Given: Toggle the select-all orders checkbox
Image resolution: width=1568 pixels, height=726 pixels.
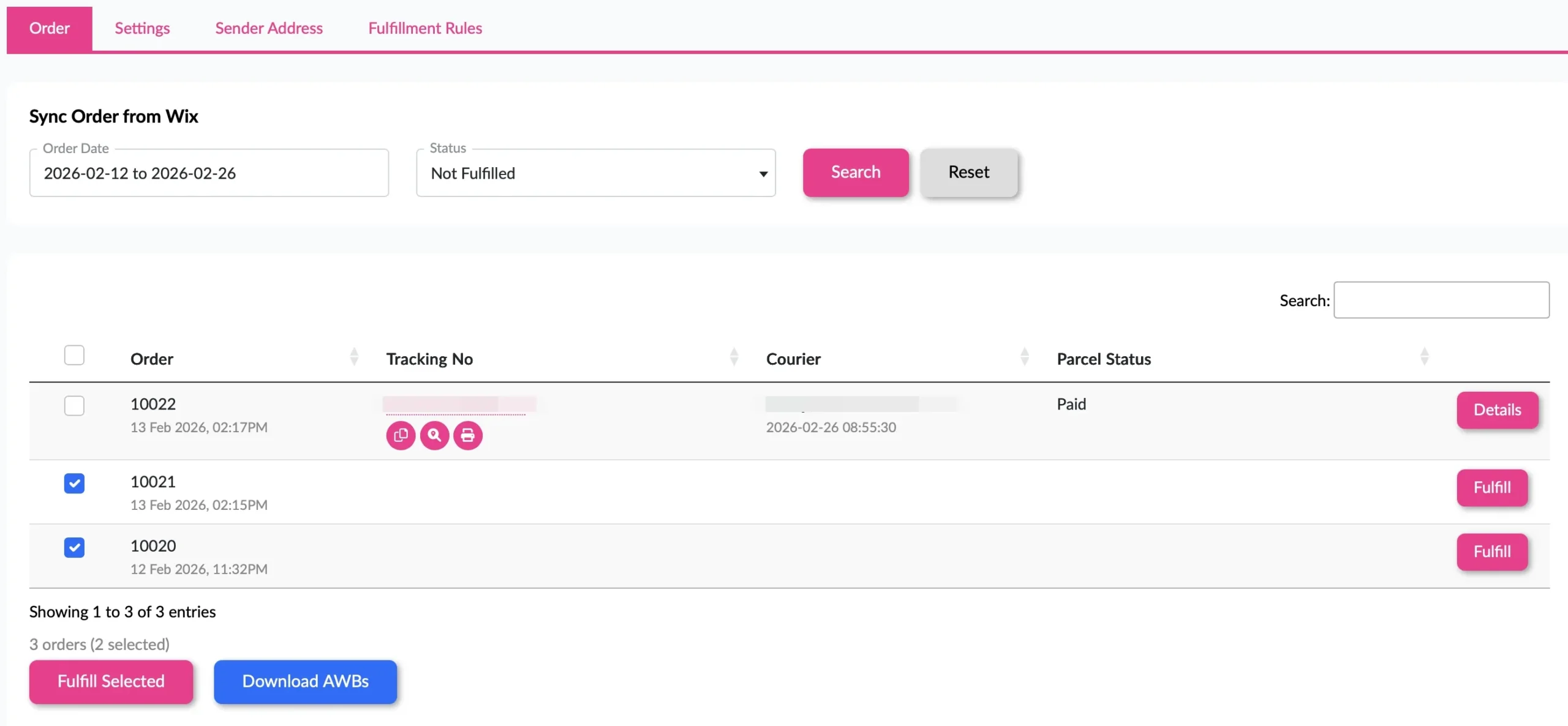Looking at the screenshot, I should (x=74, y=355).
